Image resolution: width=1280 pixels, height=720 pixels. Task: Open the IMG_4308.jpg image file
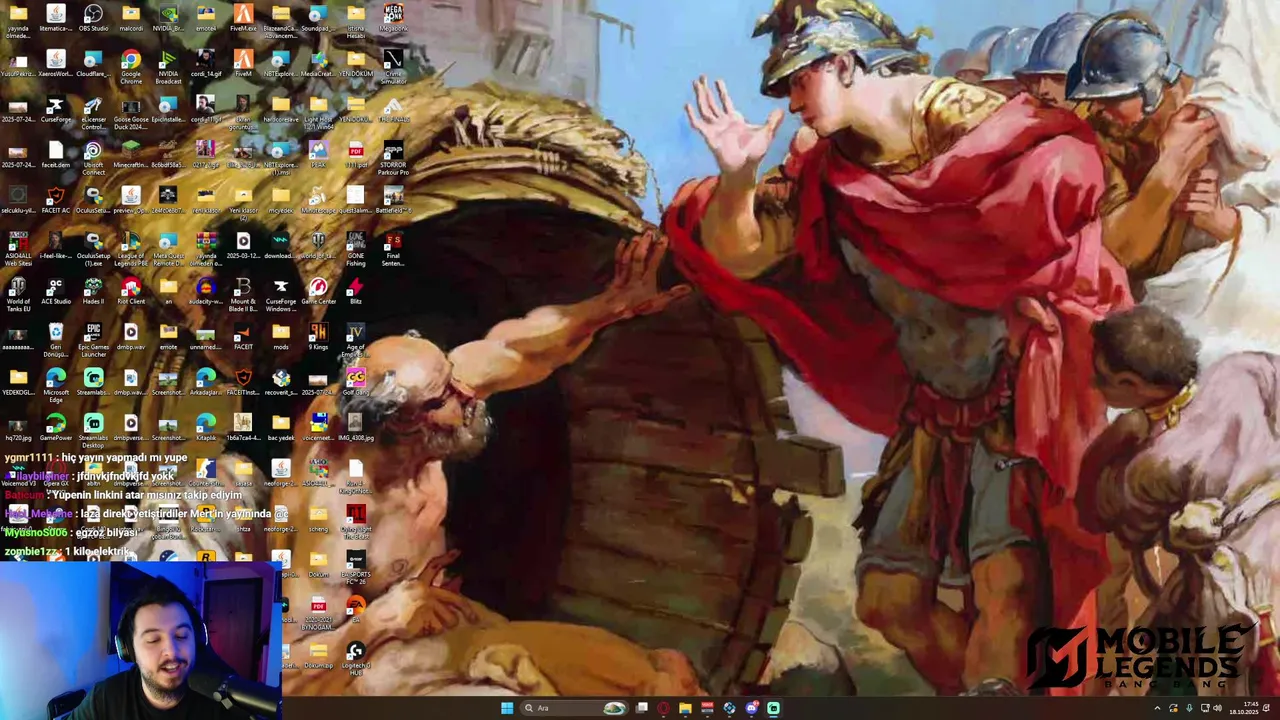click(355, 428)
